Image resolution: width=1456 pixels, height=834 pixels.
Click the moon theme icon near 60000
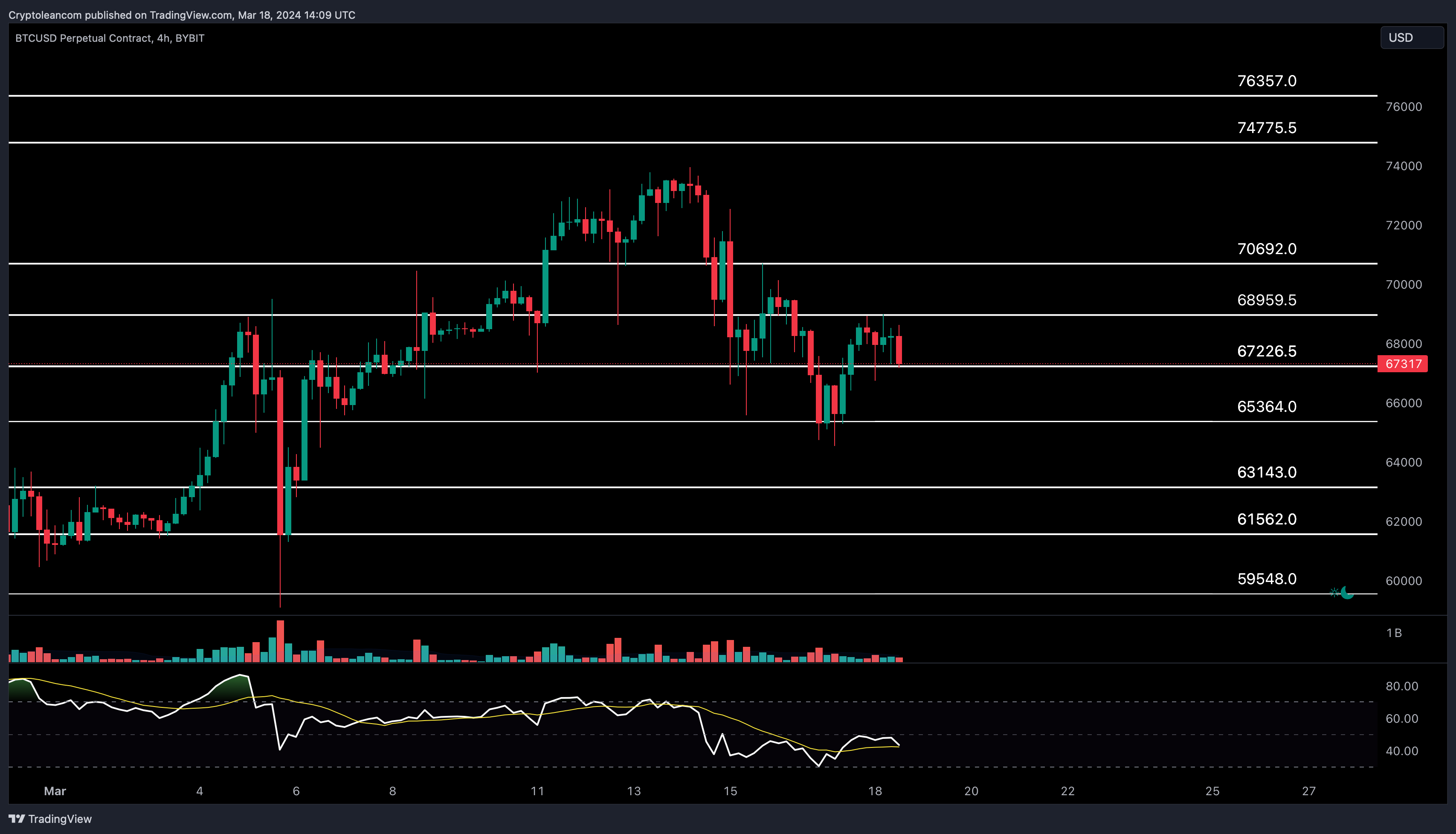click(1347, 592)
